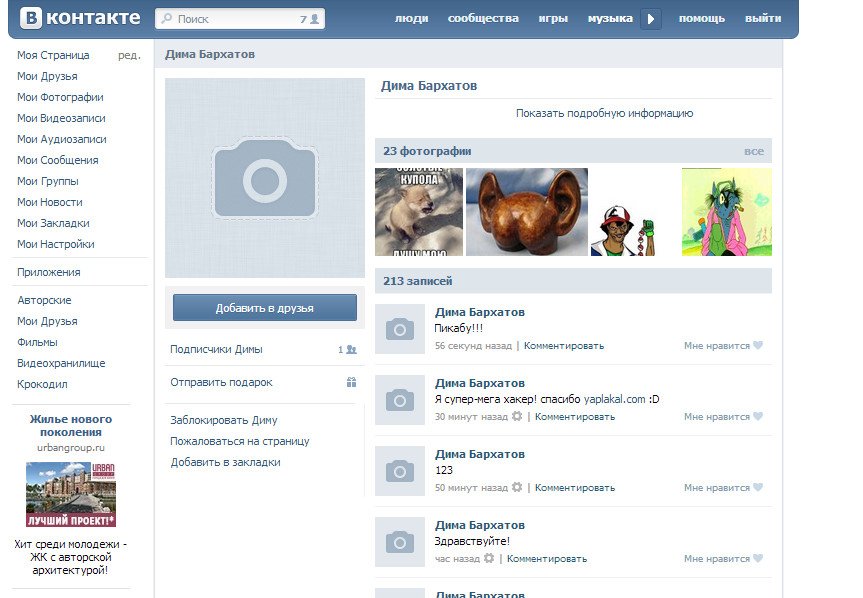
Task: Like the "Пикабу!!!" post with the heart
Action: (x=757, y=346)
